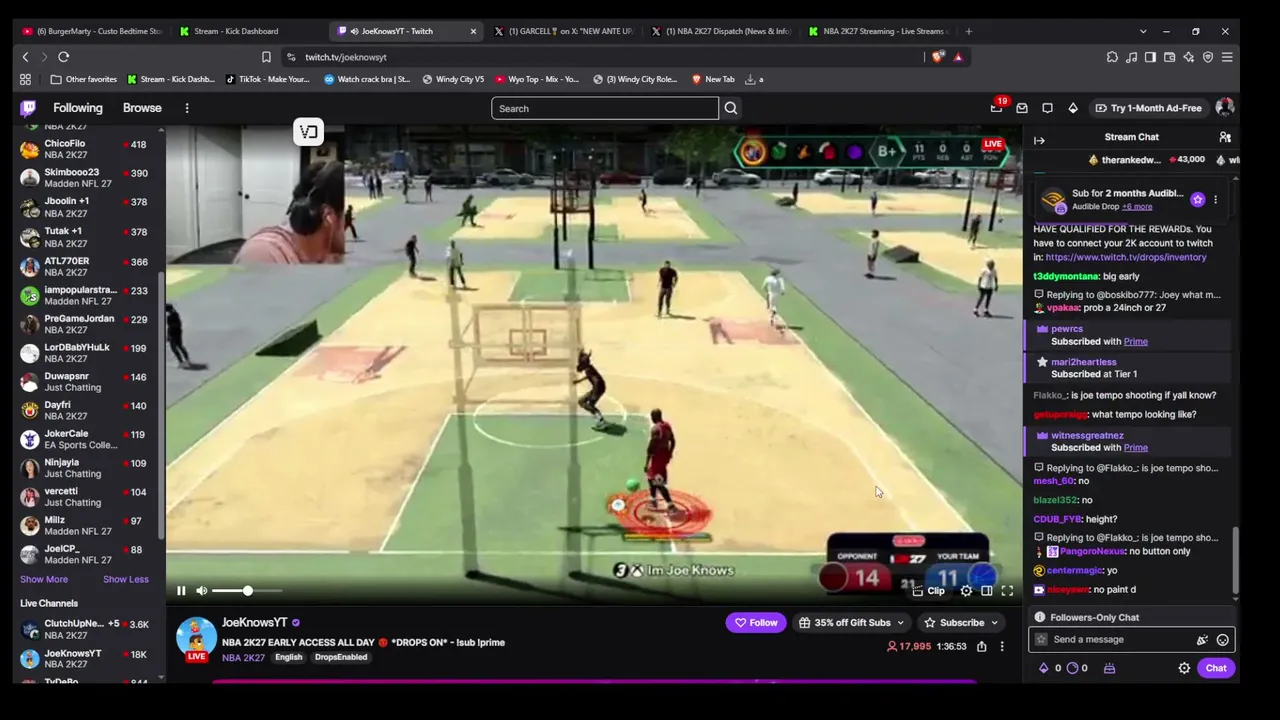Click the search magnifier button
The height and width of the screenshot is (720, 1280).
point(731,108)
